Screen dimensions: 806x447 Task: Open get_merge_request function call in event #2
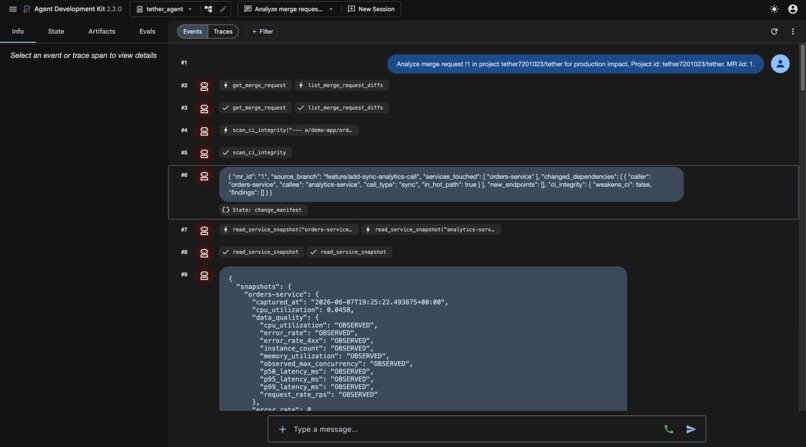pyautogui.click(x=255, y=85)
